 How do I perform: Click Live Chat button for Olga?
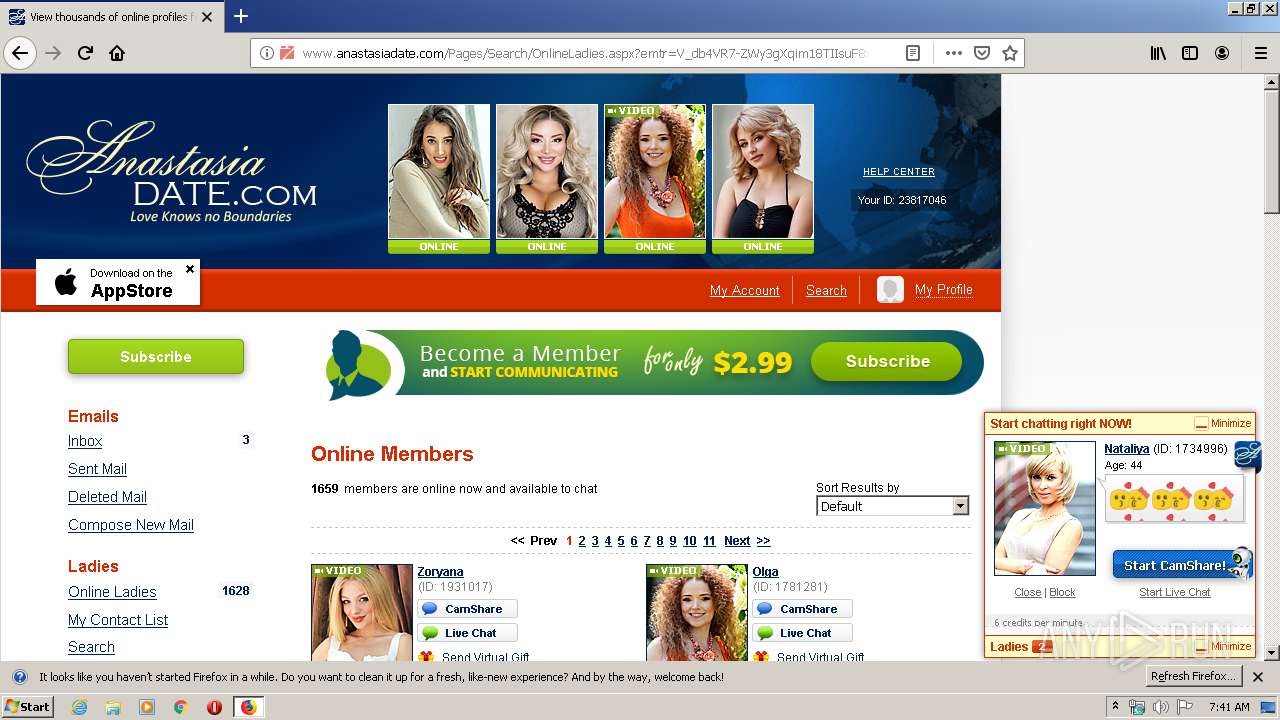tap(802, 633)
